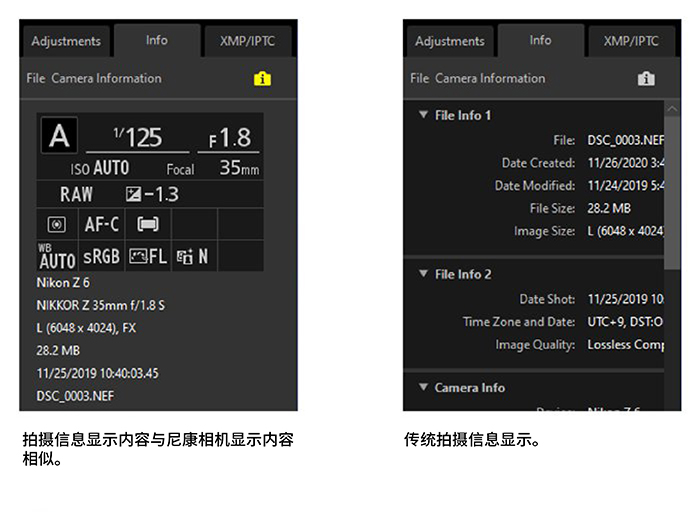The image size is (700, 517).
Task: Toggle the white info display icon in right panel
Action: pos(646,79)
